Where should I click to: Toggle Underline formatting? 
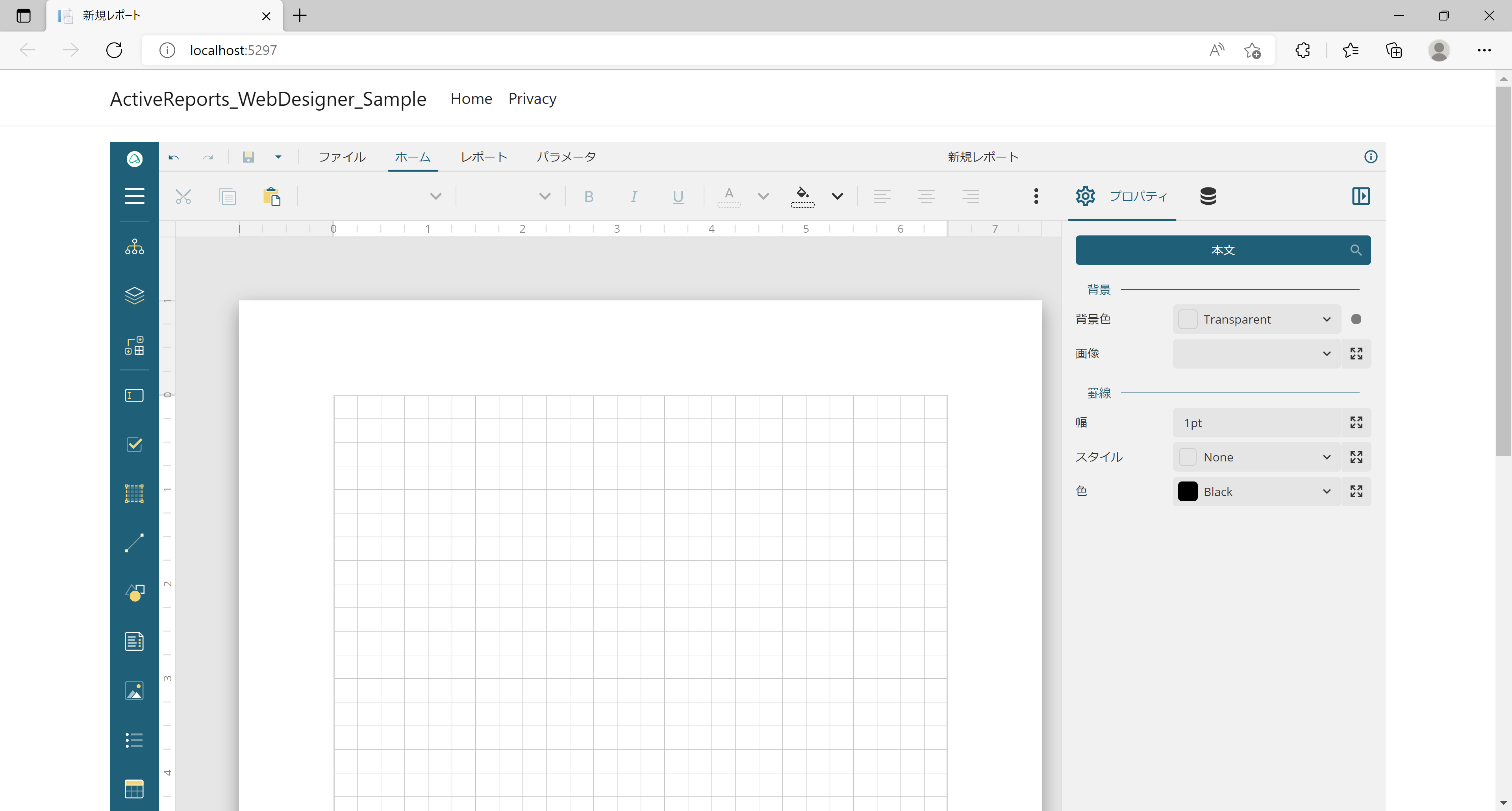[678, 196]
